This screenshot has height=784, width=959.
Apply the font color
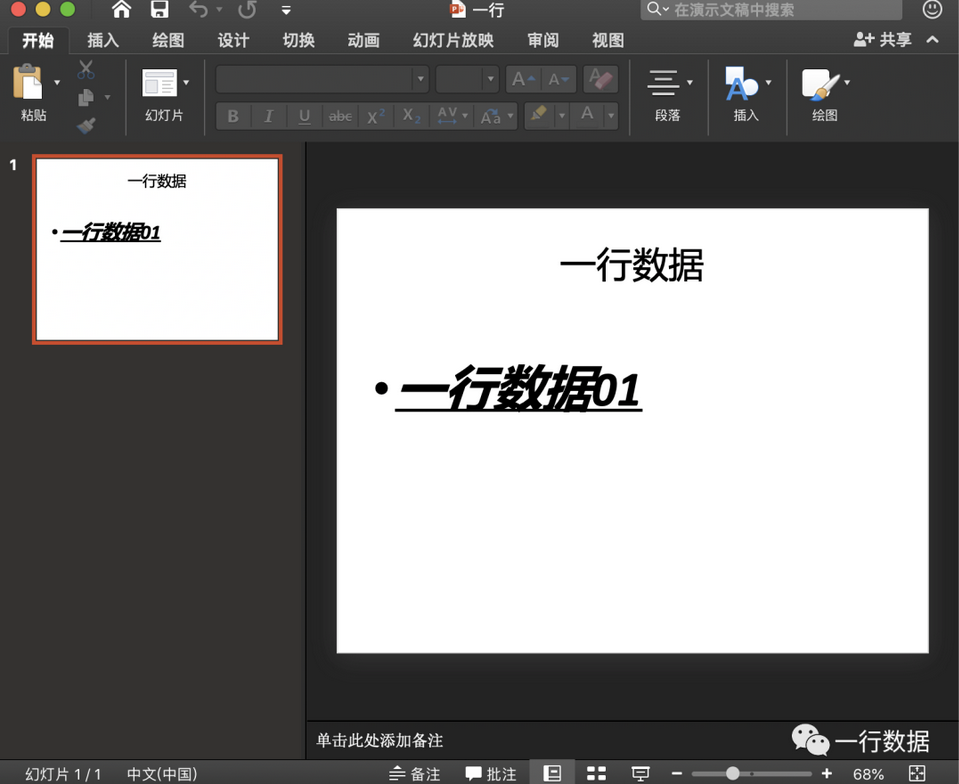click(587, 115)
